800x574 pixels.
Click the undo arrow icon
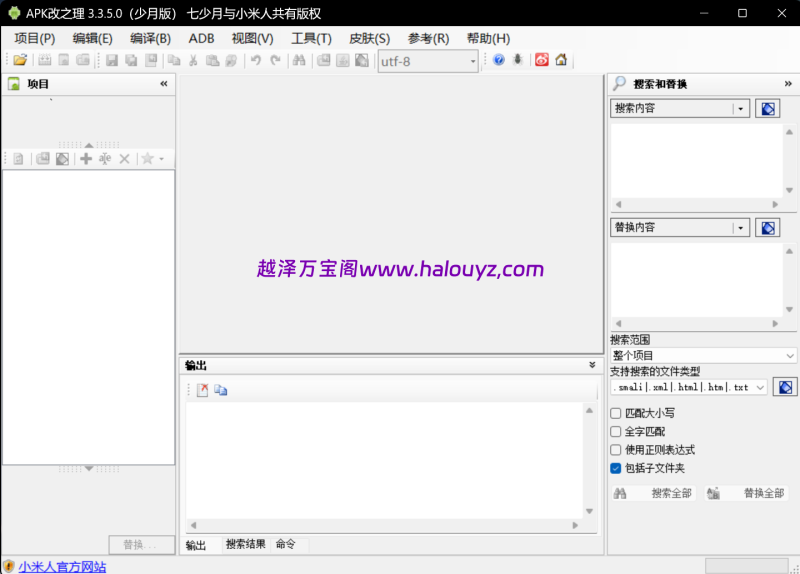pos(256,60)
